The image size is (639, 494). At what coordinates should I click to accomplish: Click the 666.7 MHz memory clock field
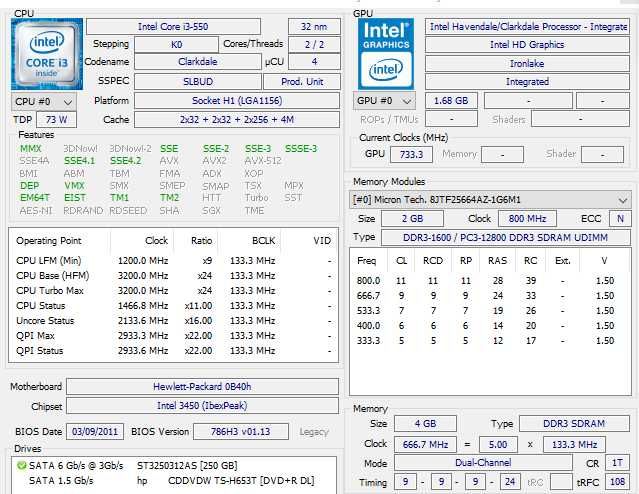click(425, 445)
